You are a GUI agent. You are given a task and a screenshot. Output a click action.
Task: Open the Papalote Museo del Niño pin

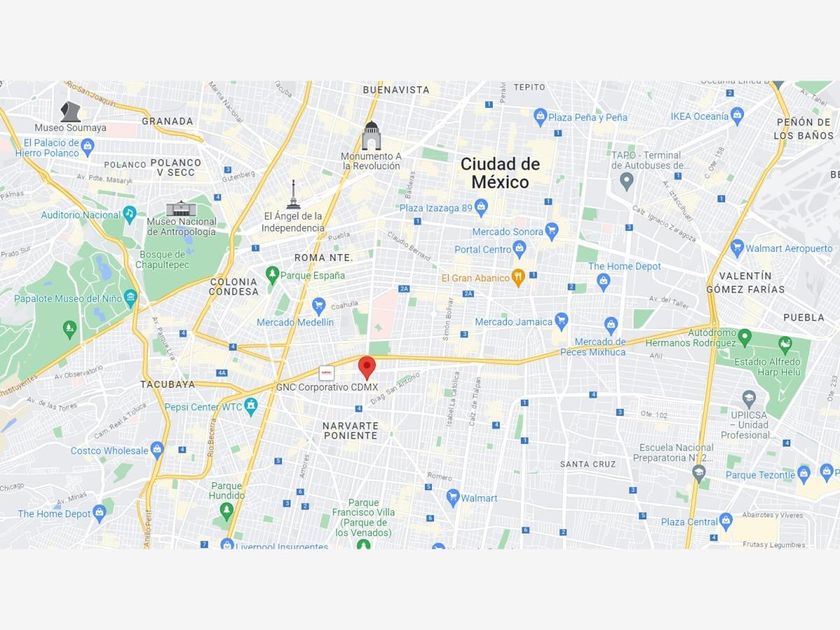pyautogui.click(x=130, y=298)
